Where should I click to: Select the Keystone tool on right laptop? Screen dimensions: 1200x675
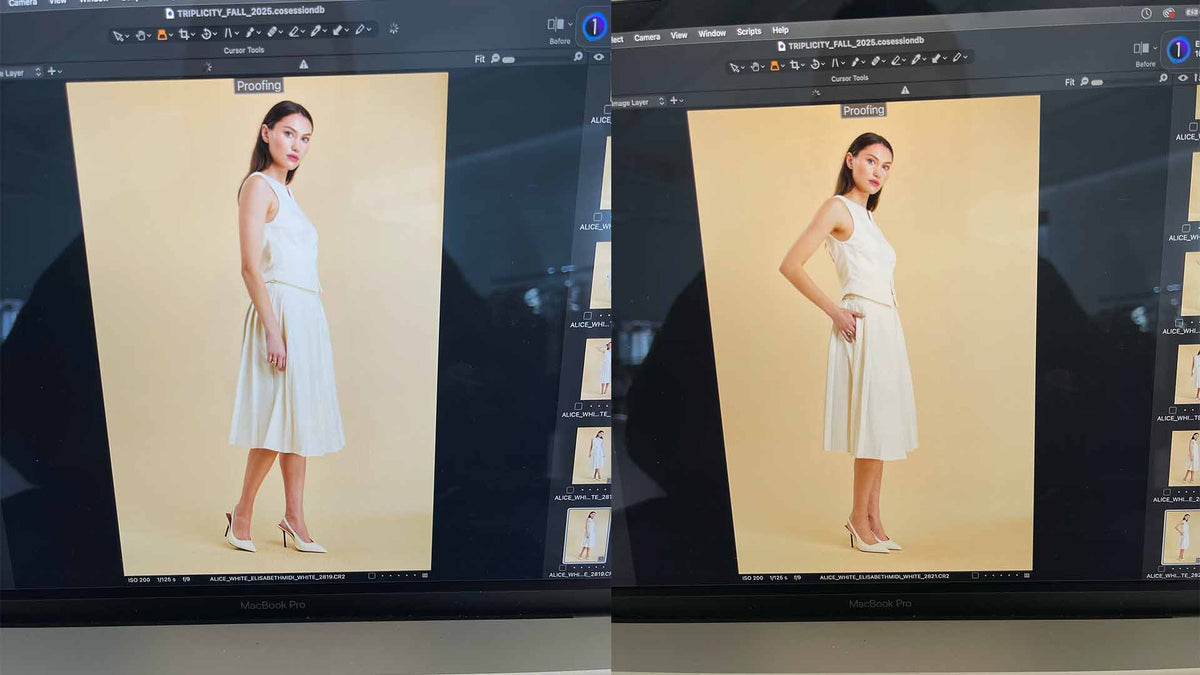pos(835,63)
